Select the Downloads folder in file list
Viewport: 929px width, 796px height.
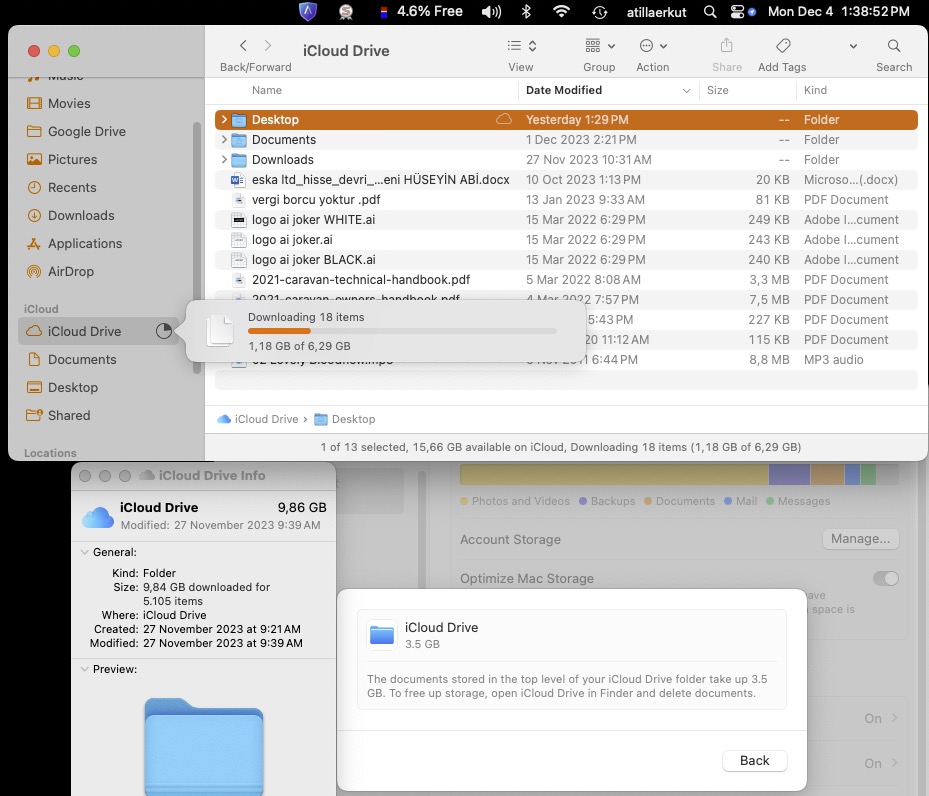click(566, 160)
